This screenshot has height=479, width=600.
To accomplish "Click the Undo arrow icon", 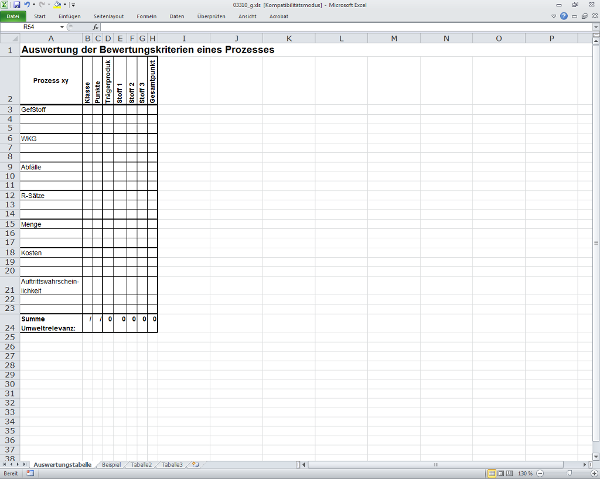I will pos(28,5).
